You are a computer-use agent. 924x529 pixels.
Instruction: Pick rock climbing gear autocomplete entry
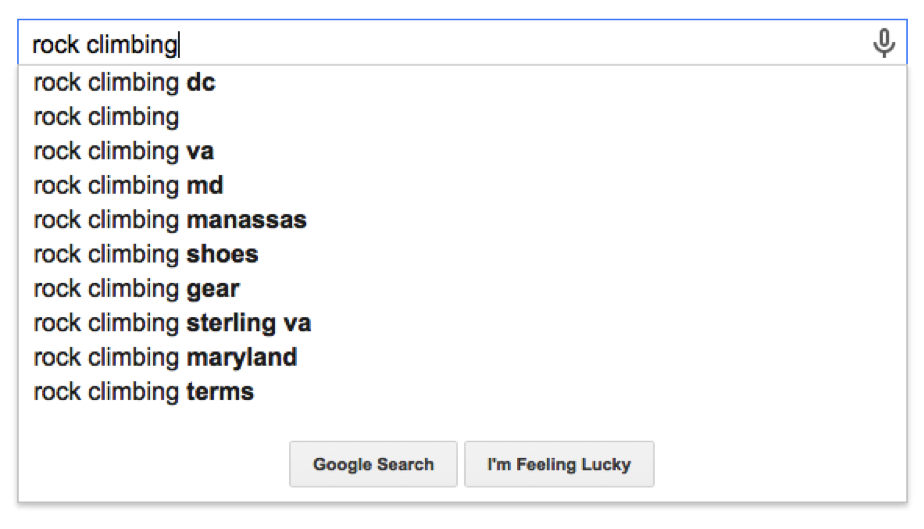pyautogui.click(x=462, y=288)
